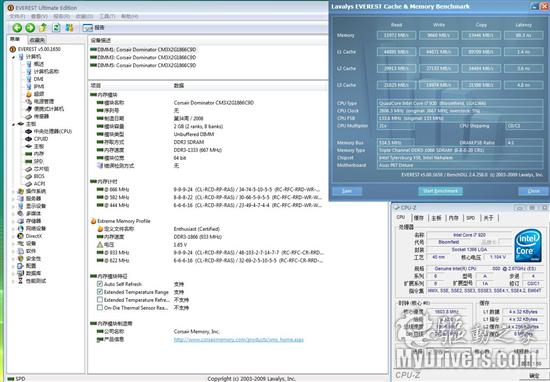Select the IPMI tree item

(x=39, y=86)
